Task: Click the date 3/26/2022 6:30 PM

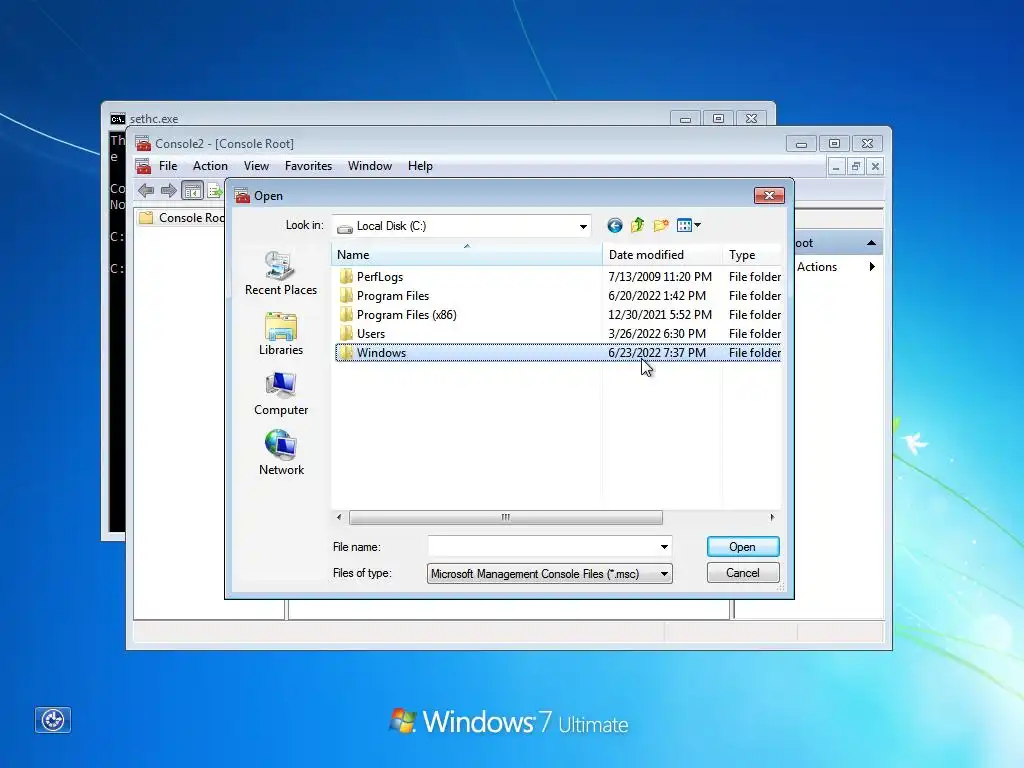Action: 657,334
